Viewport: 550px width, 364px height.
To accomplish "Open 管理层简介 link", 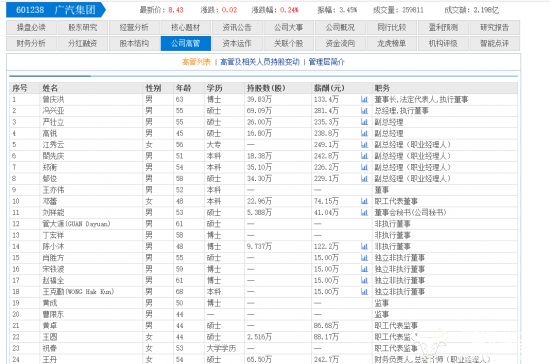I will click(327, 62).
